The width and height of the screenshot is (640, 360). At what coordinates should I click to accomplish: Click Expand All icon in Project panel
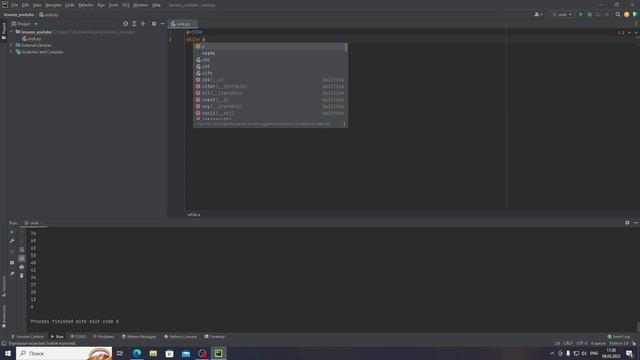coord(134,24)
